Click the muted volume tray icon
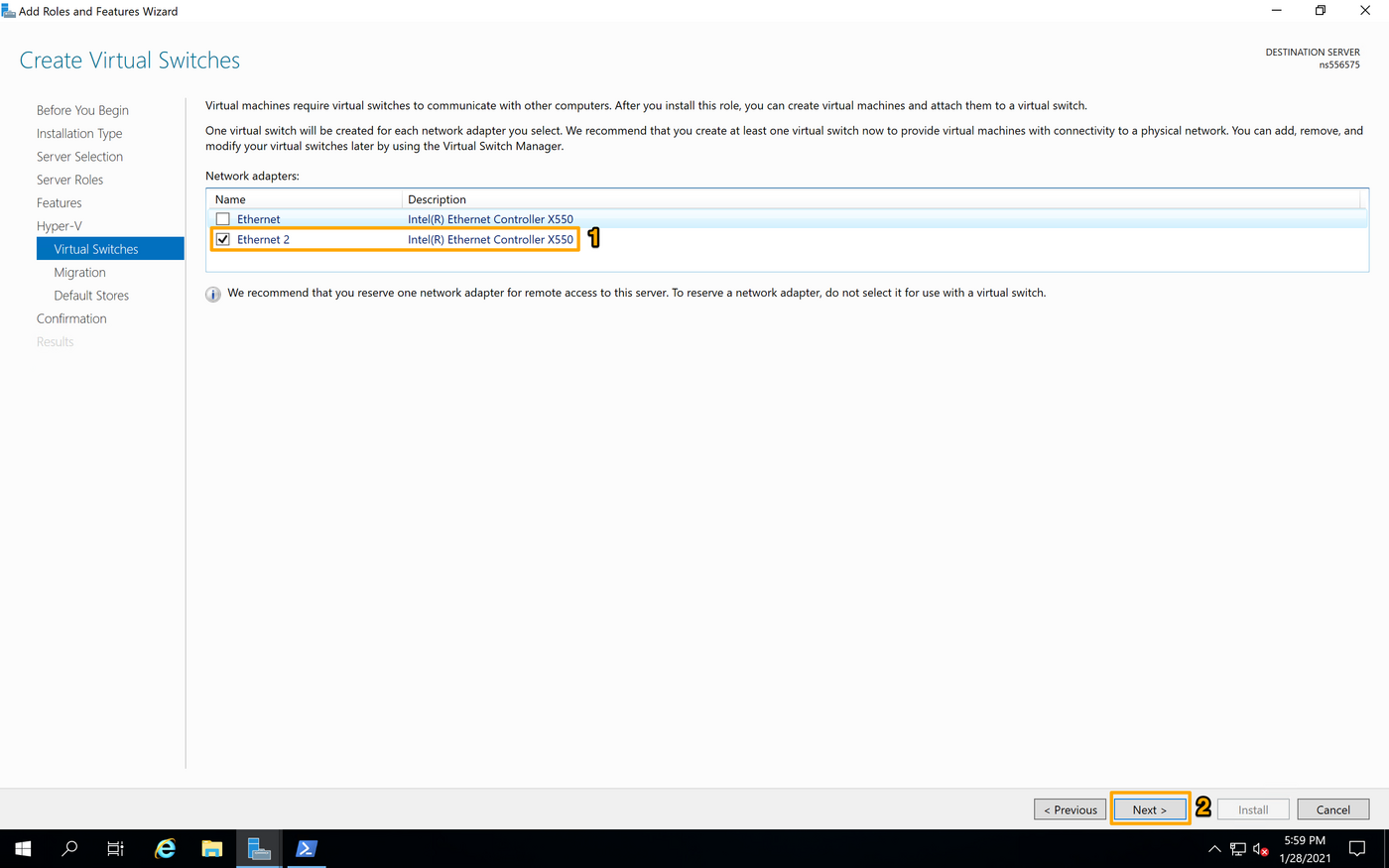The image size is (1389, 868). click(1260, 849)
